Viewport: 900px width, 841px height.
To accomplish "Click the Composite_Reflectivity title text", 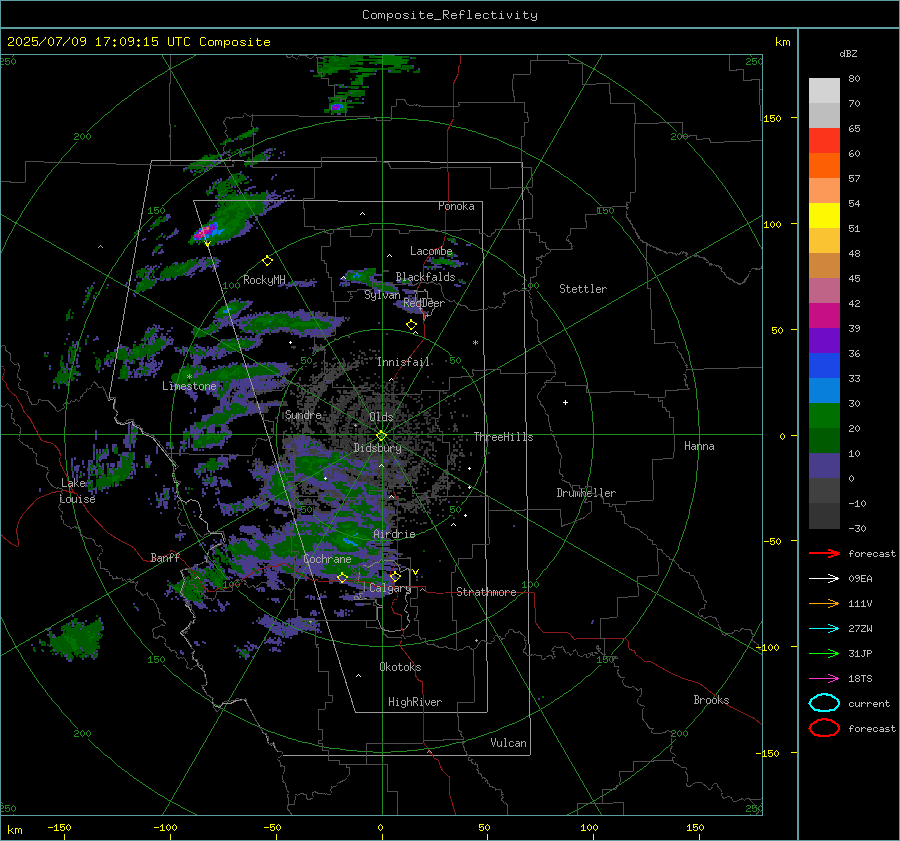I will 449,15.
